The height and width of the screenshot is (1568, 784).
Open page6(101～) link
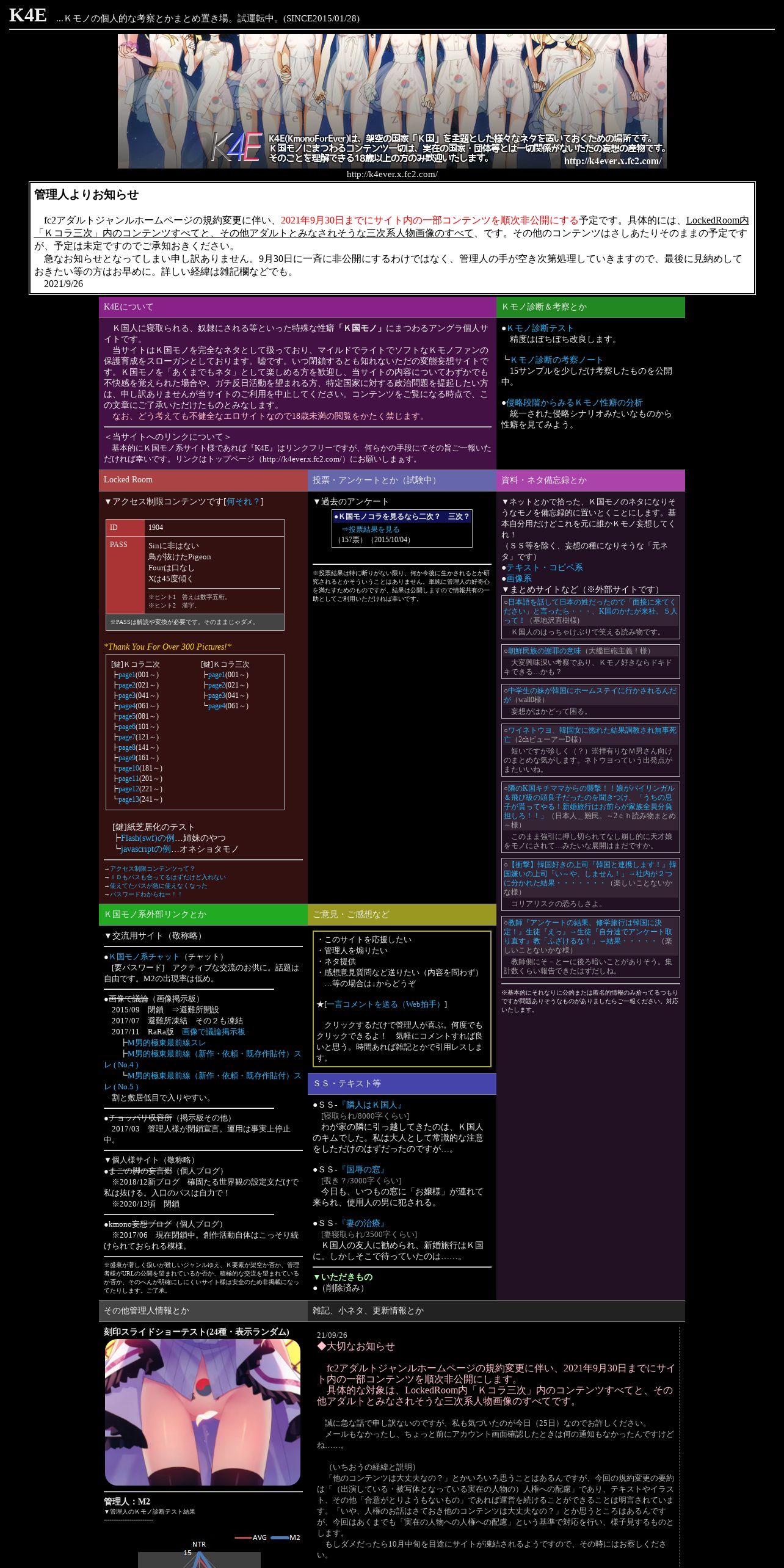[127, 727]
